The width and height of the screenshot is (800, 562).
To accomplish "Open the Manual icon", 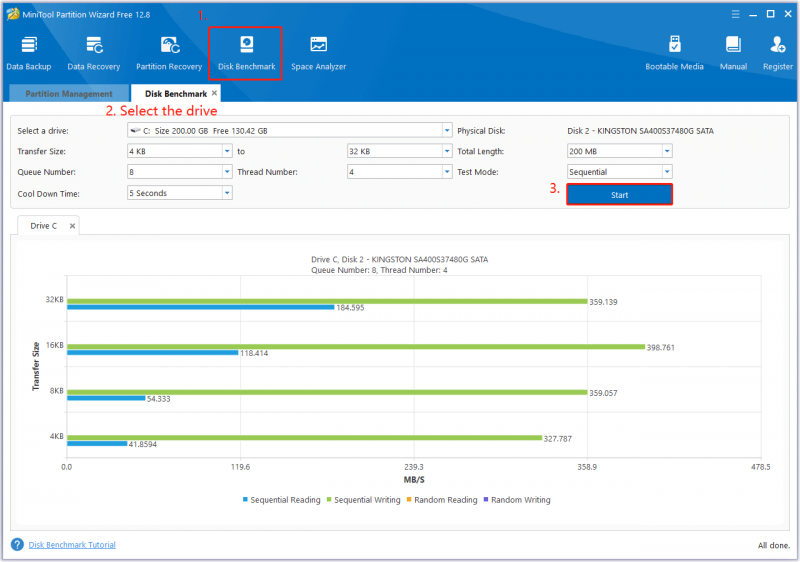I will (x=733, y=53).
